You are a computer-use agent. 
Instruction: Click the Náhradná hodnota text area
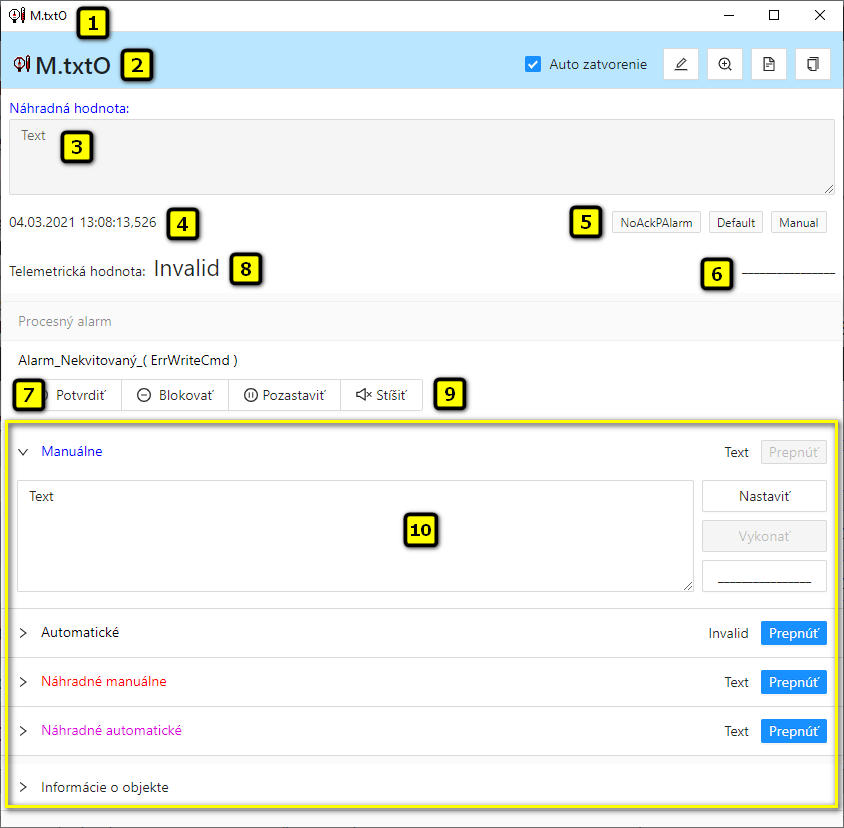[x=421, y=157]
